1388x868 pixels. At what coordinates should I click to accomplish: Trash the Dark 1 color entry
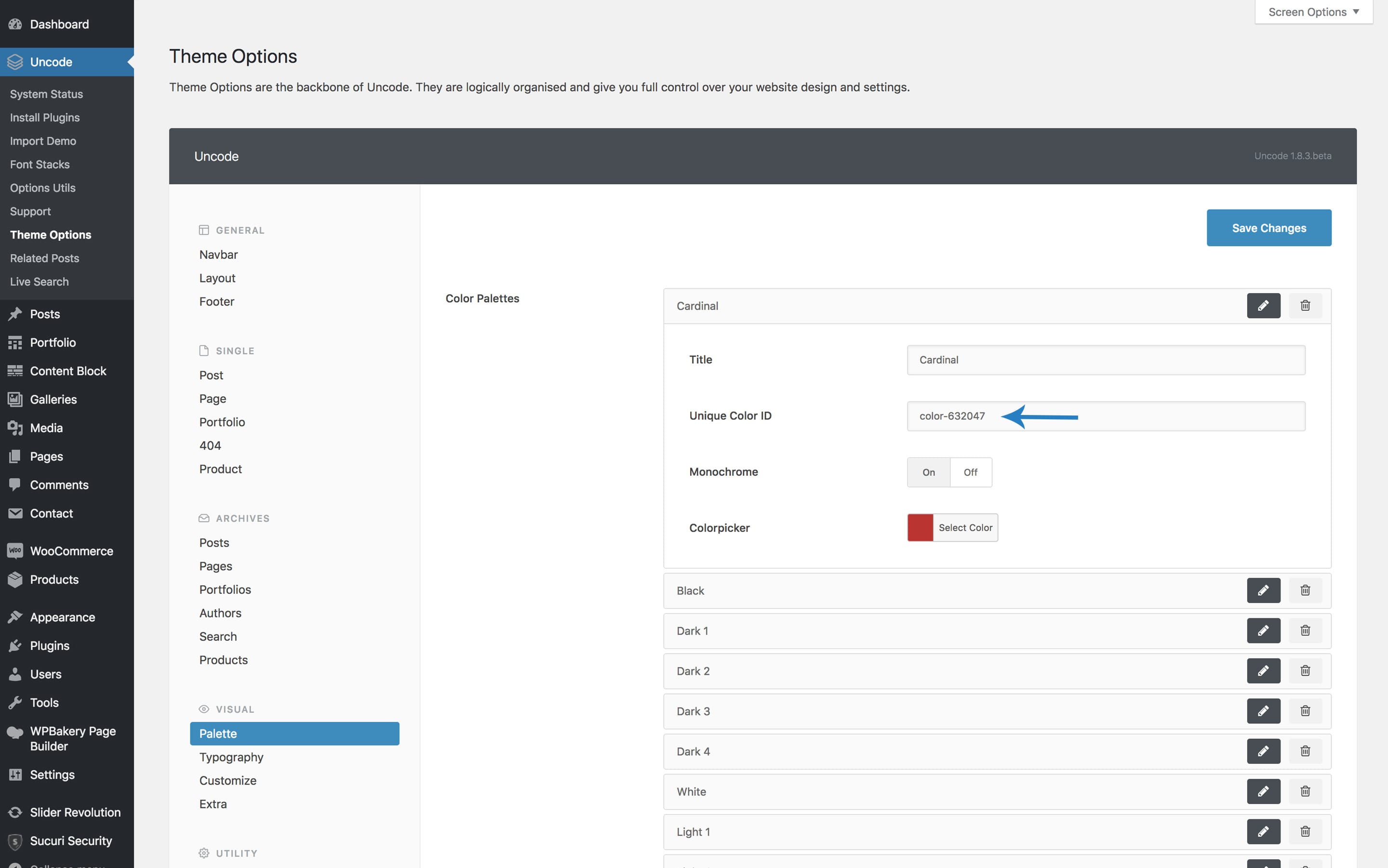(1305, 630)
